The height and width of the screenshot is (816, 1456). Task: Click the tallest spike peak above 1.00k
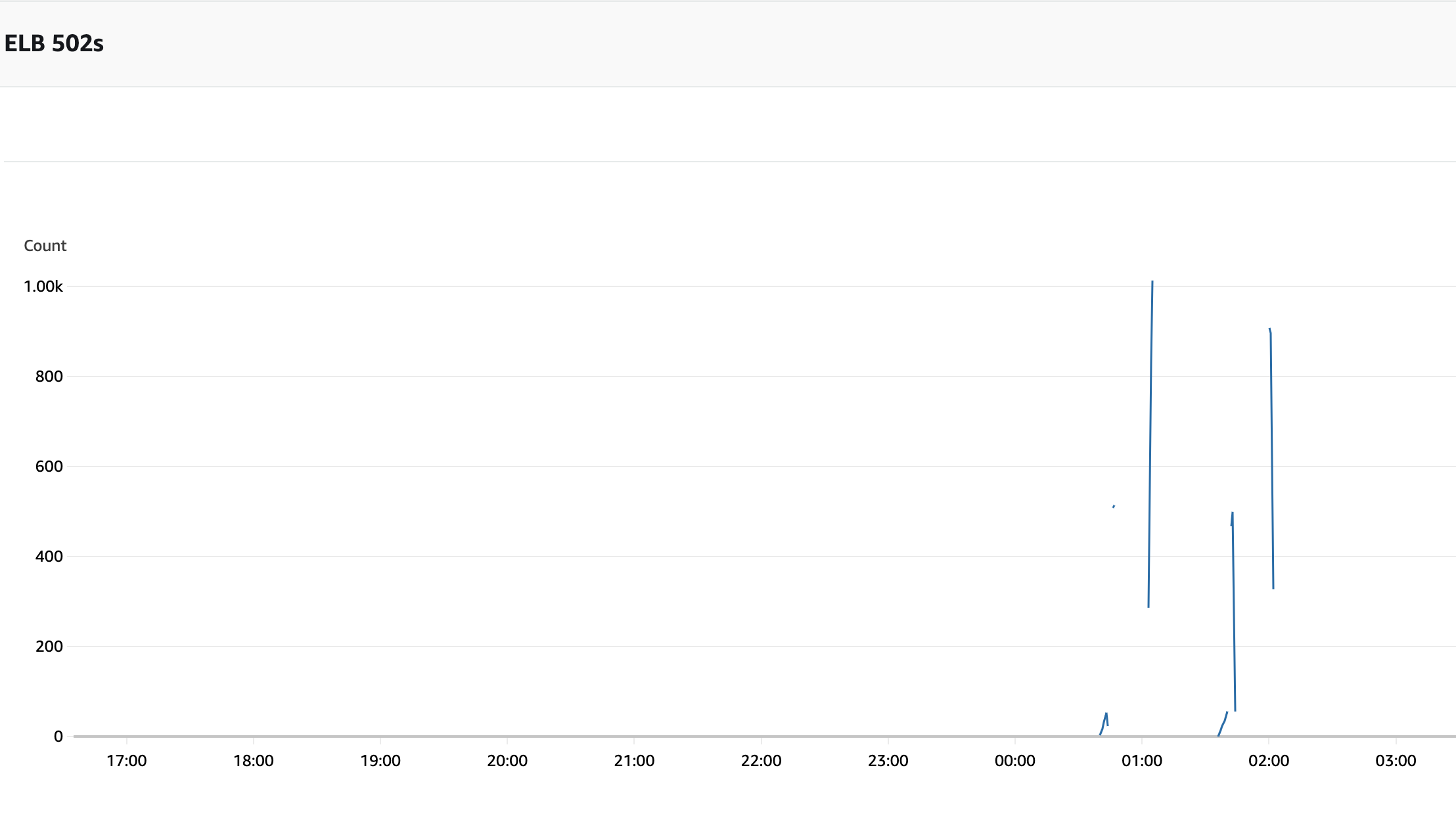1152,283
